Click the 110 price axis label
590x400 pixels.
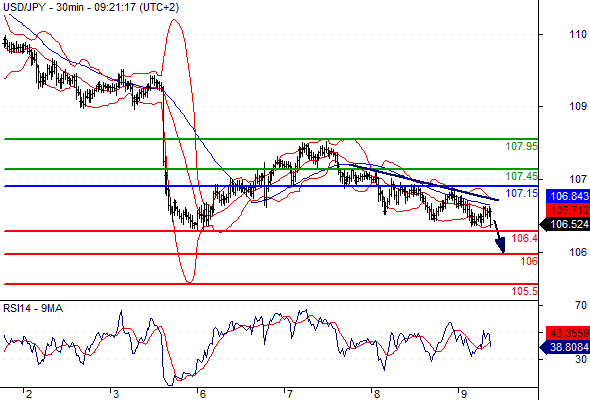(x=578, y=34)
